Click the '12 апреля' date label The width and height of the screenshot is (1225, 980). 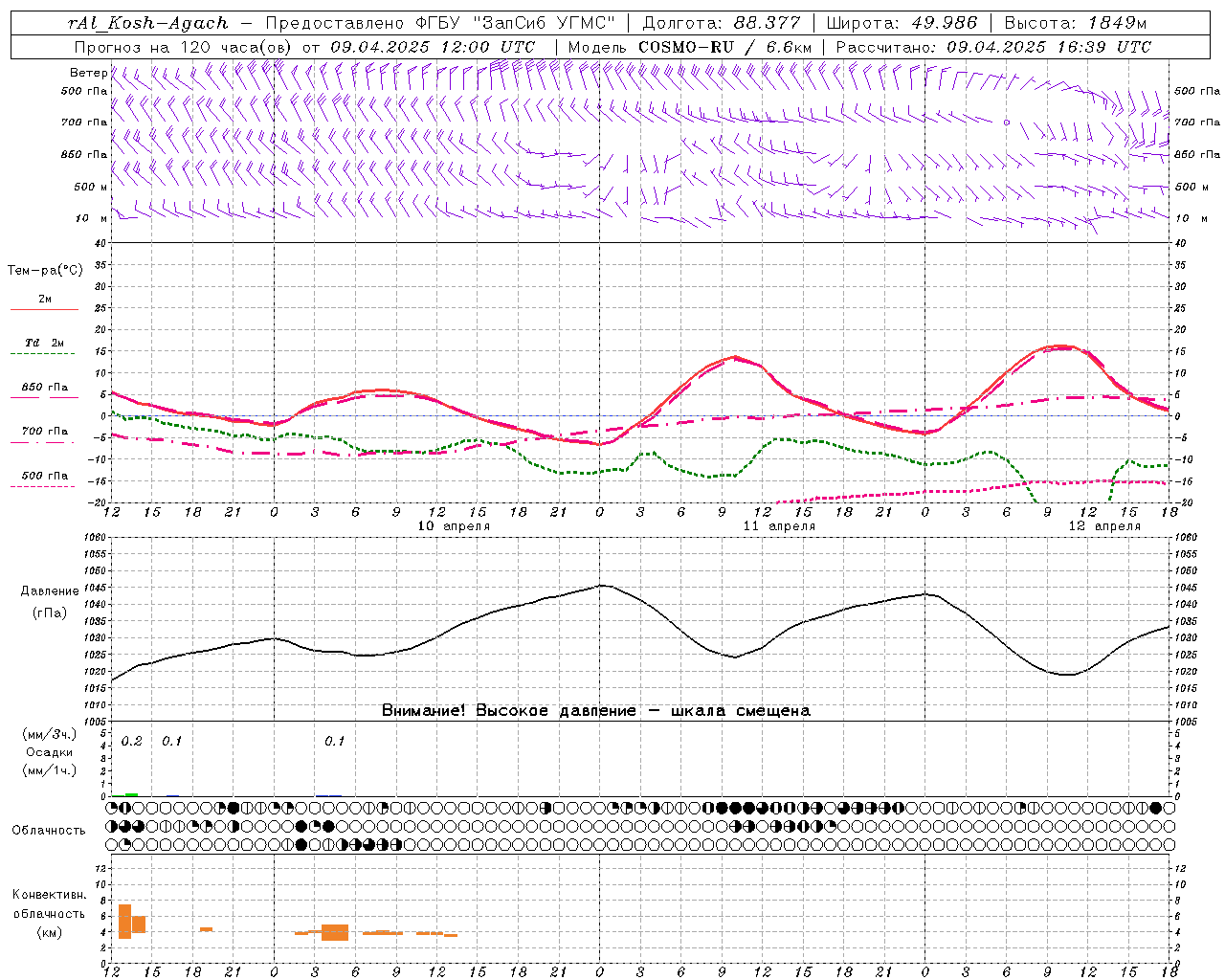pos(1104,526)
